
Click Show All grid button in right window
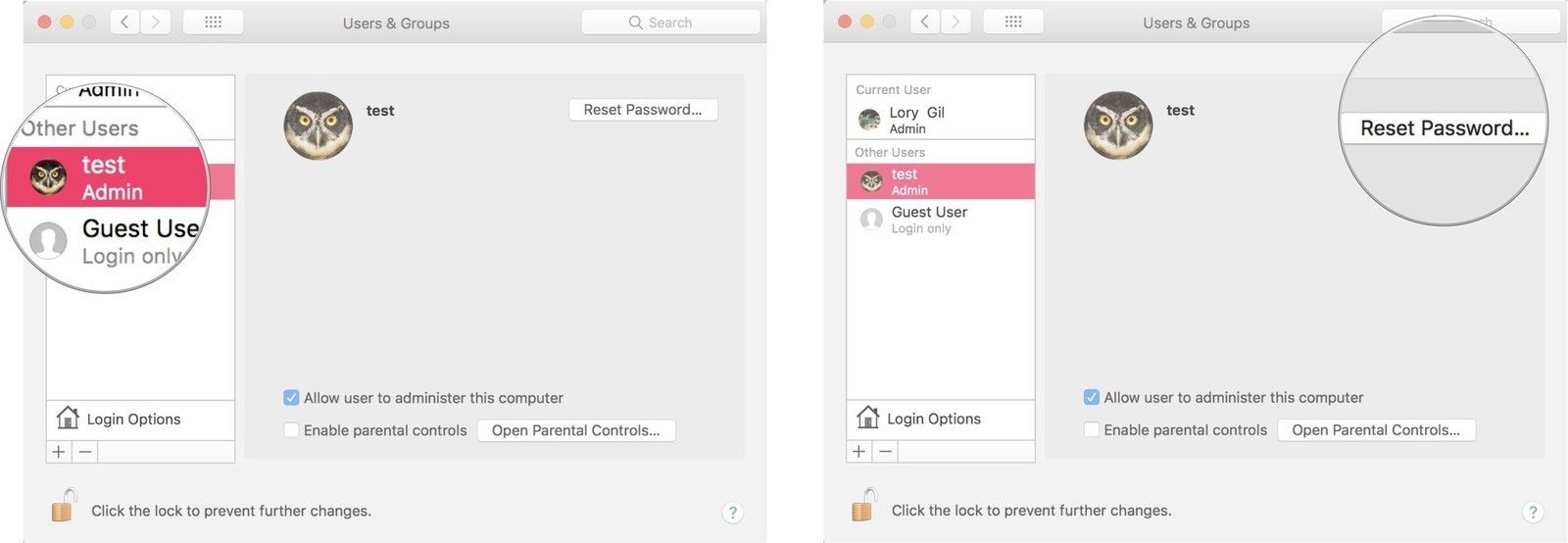click(1013, 22)
